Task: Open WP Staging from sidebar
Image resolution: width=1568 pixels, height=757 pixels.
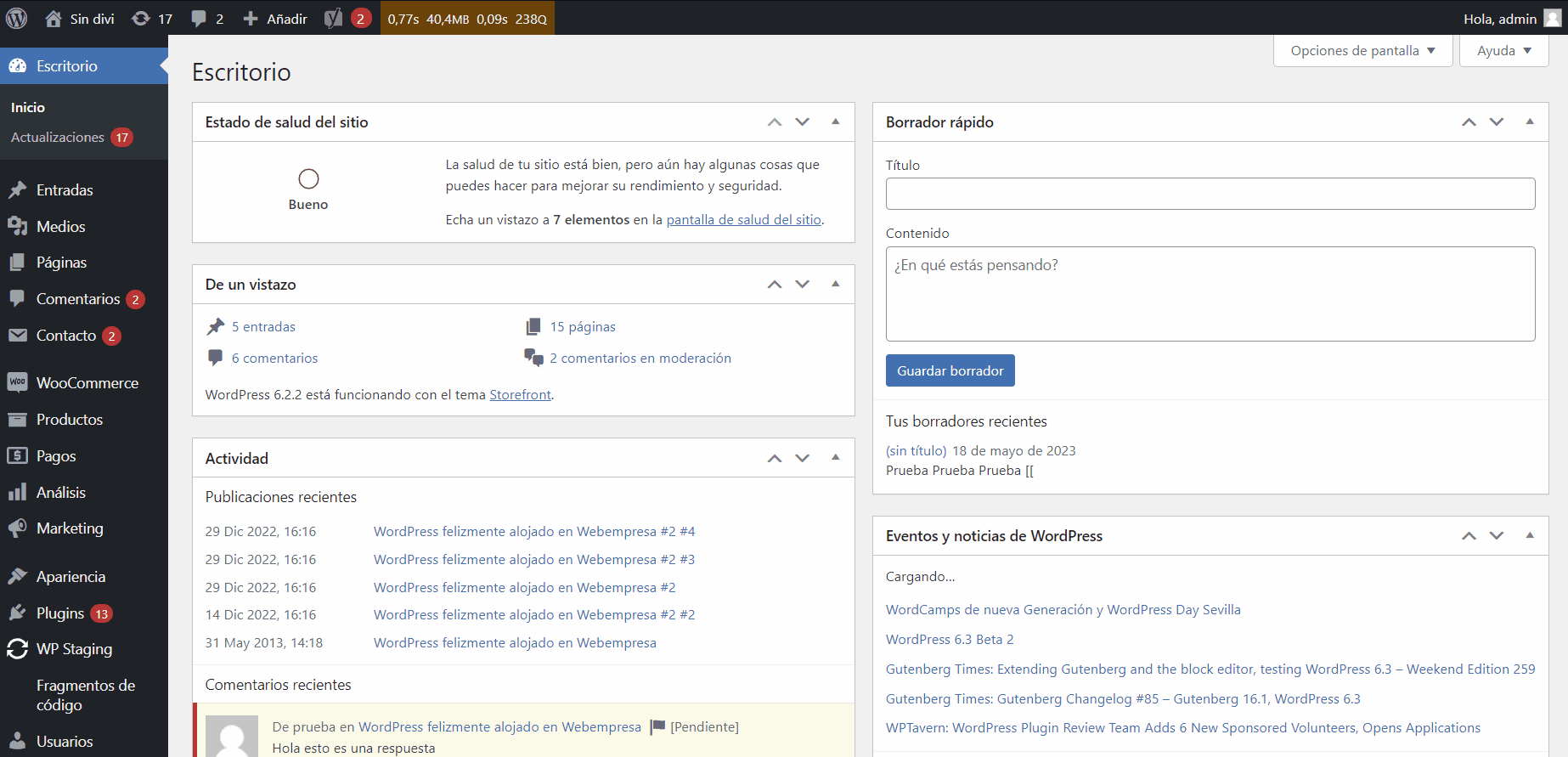Action: pyautogui.click(x=74, y=649)
